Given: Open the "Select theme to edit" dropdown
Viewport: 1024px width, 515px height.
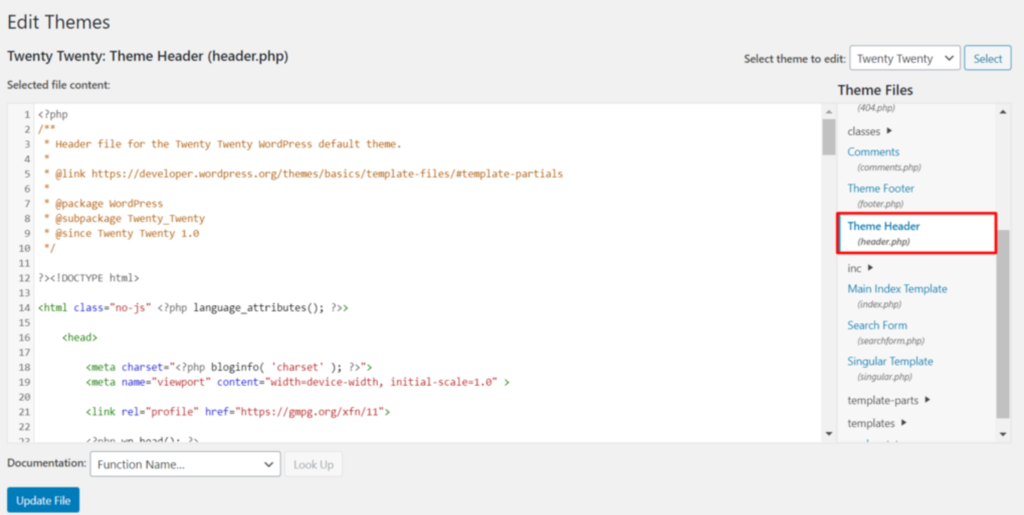Looking at the screenshot, I should pyautogui.click(x=904, y=59).
